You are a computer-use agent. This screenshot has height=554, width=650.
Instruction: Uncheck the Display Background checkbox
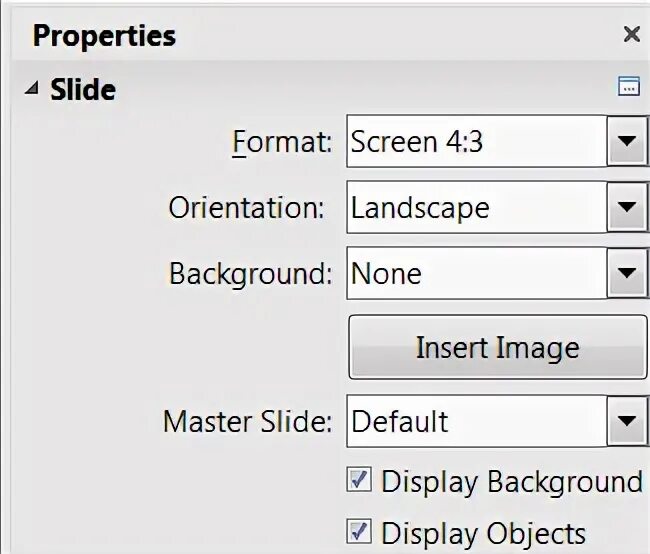pyautogui.click(x=359, y=481)
